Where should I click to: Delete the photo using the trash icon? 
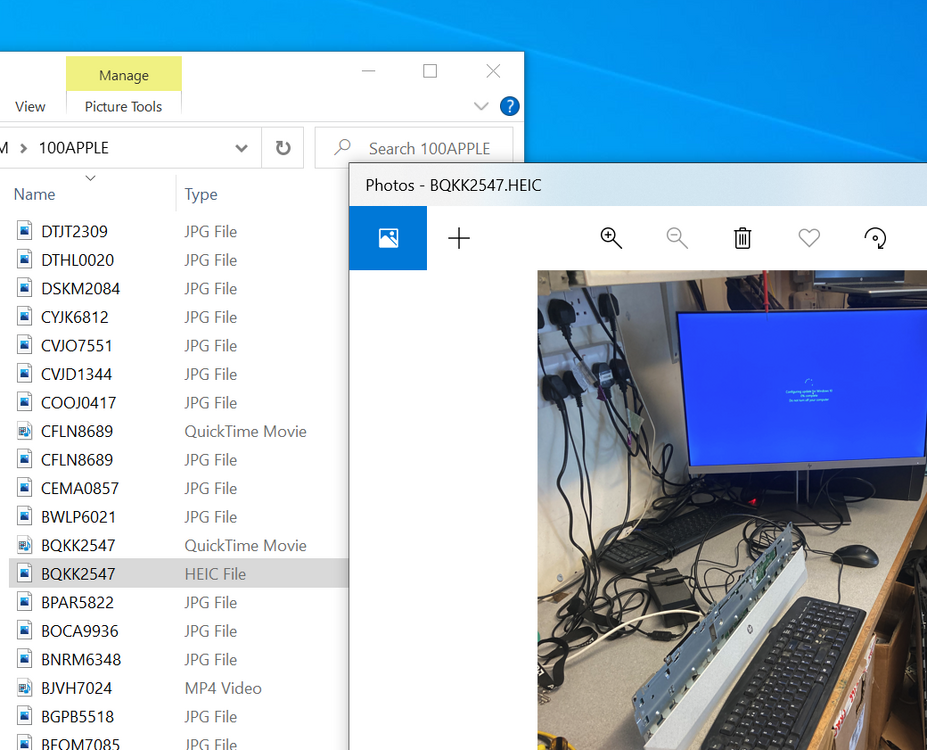coord(743,238)
